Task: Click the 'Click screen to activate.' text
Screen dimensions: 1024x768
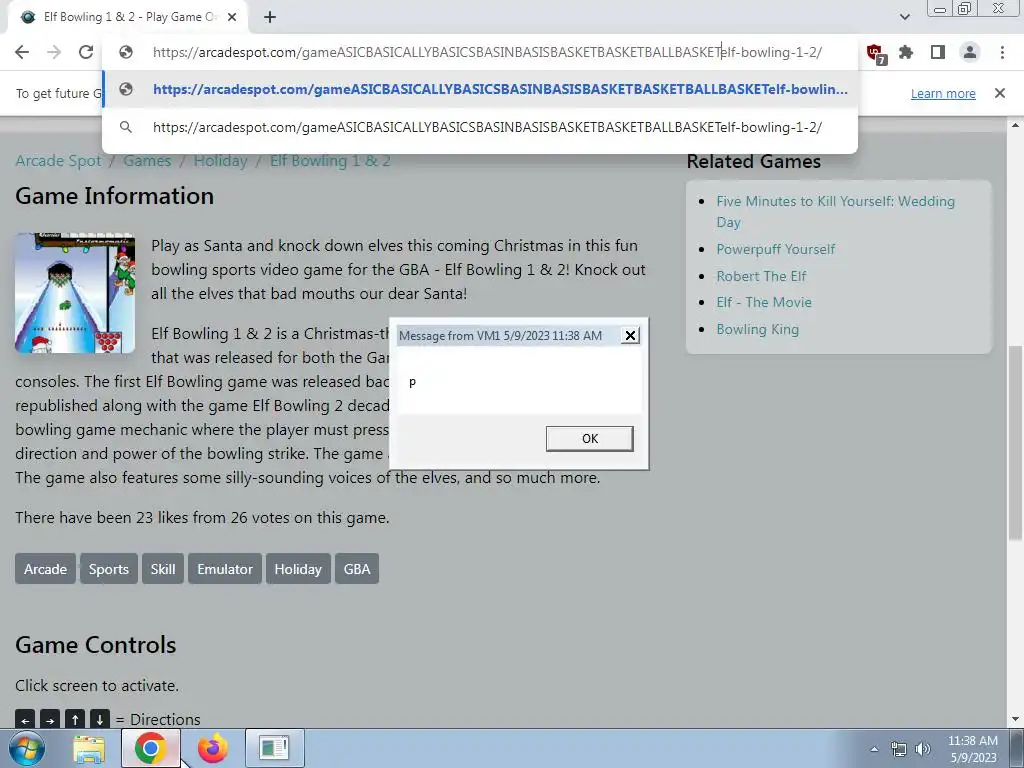Action: pyautogui.click(x=97, y=686)
